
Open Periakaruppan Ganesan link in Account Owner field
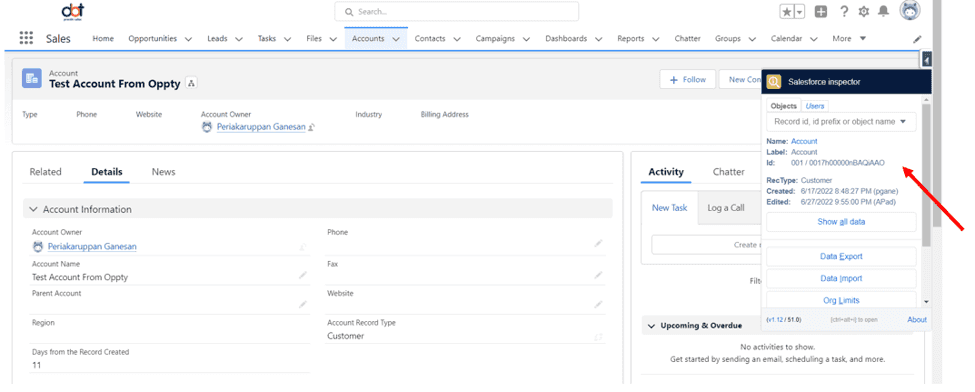pyautogui.click(x=92, y=246)
